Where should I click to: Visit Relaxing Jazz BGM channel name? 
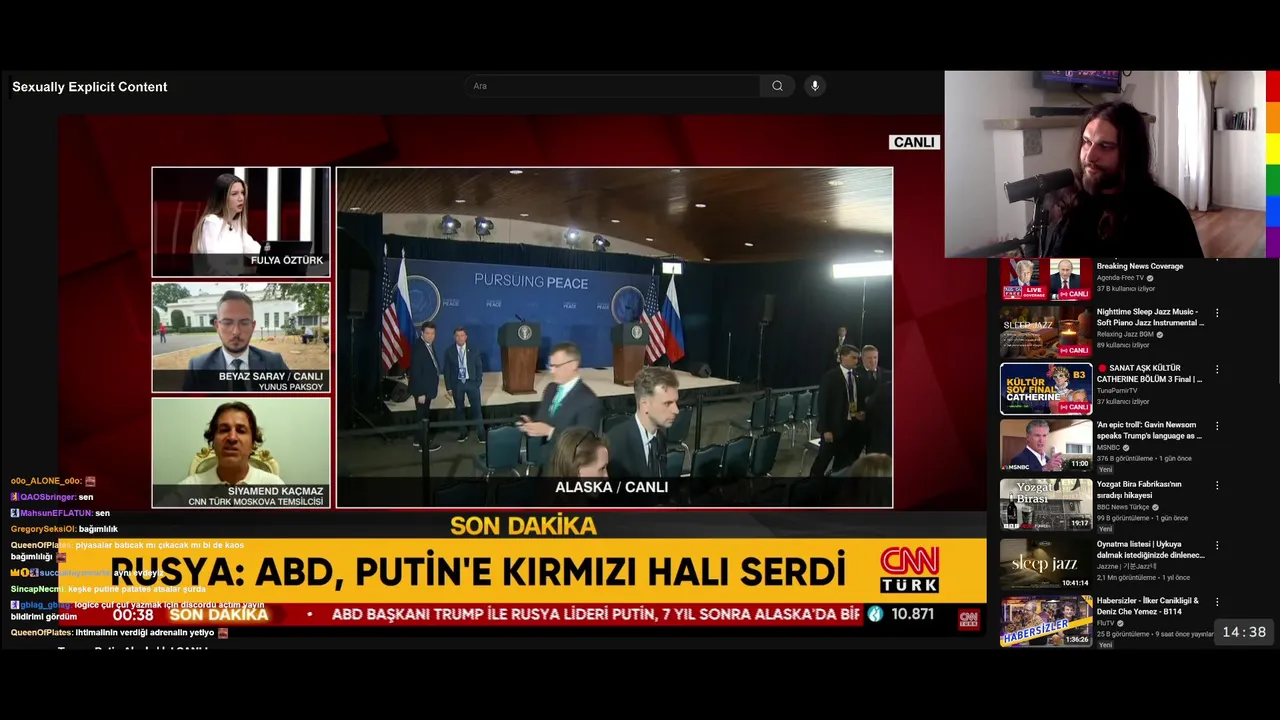1125,334
